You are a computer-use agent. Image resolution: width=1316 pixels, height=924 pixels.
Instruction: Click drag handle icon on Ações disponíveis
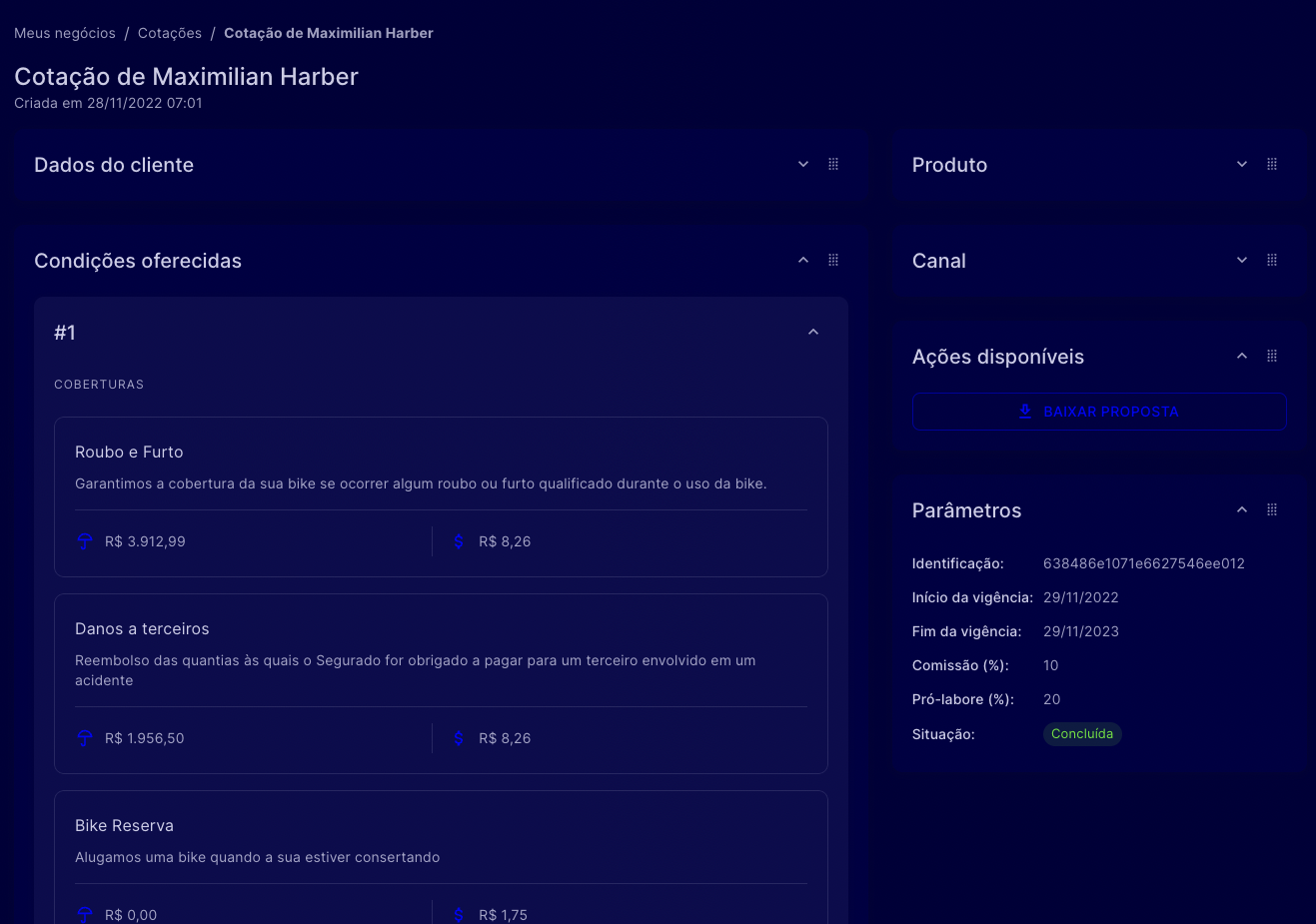pyautogui.click(x=1272, y=356)
